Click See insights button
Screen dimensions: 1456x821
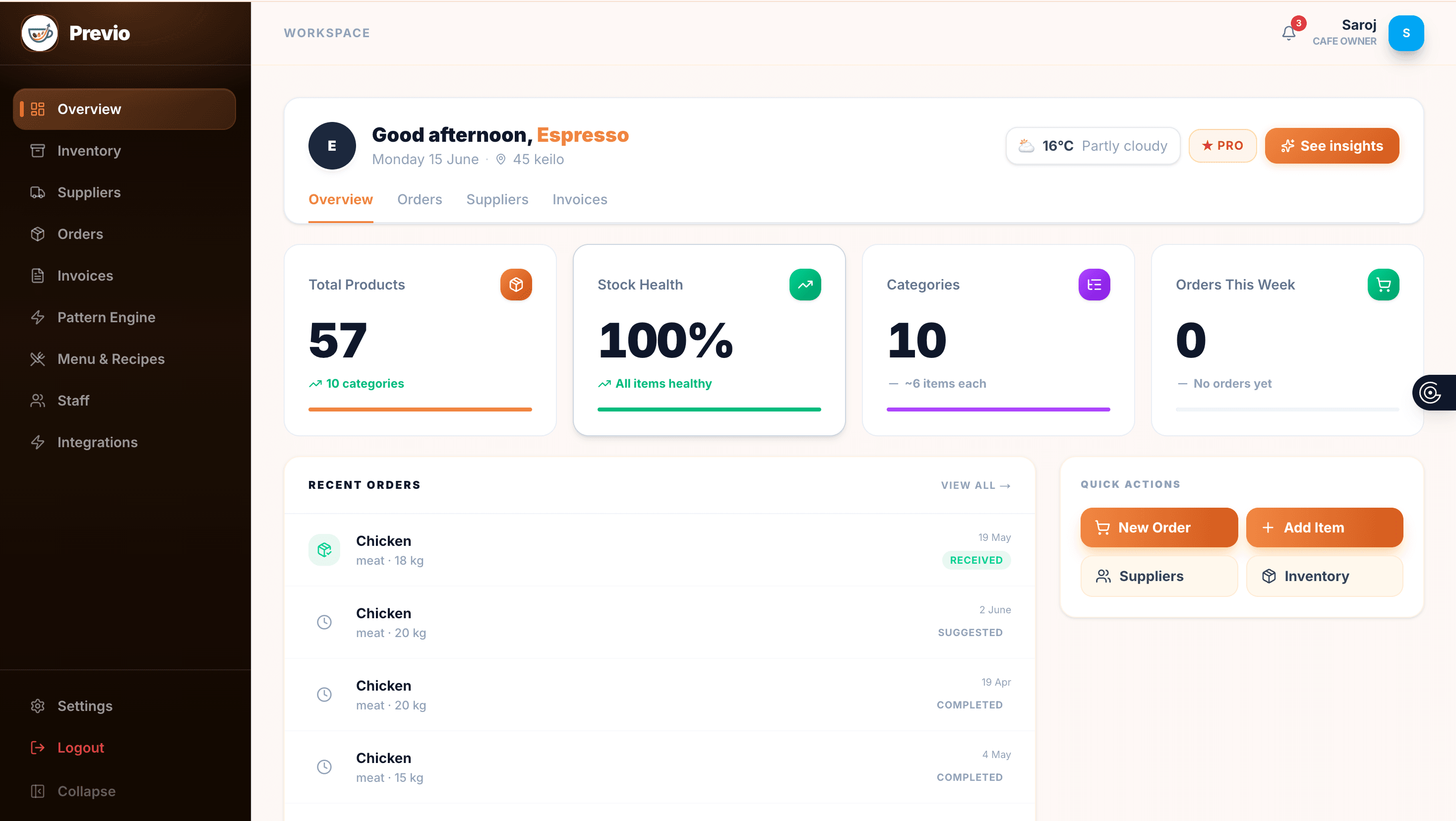tap(1332, 146)
